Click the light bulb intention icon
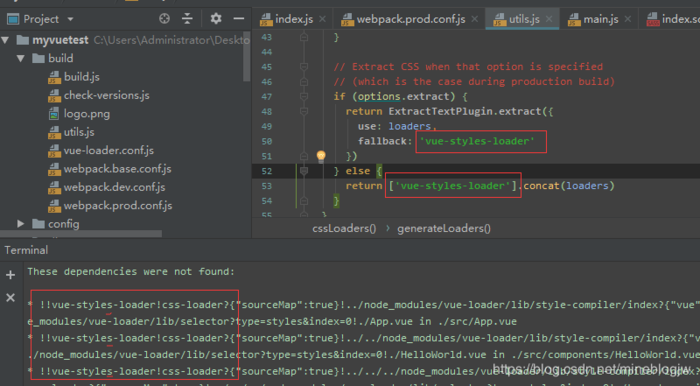This screenshot has width=700, height=386. coord(321,156)
